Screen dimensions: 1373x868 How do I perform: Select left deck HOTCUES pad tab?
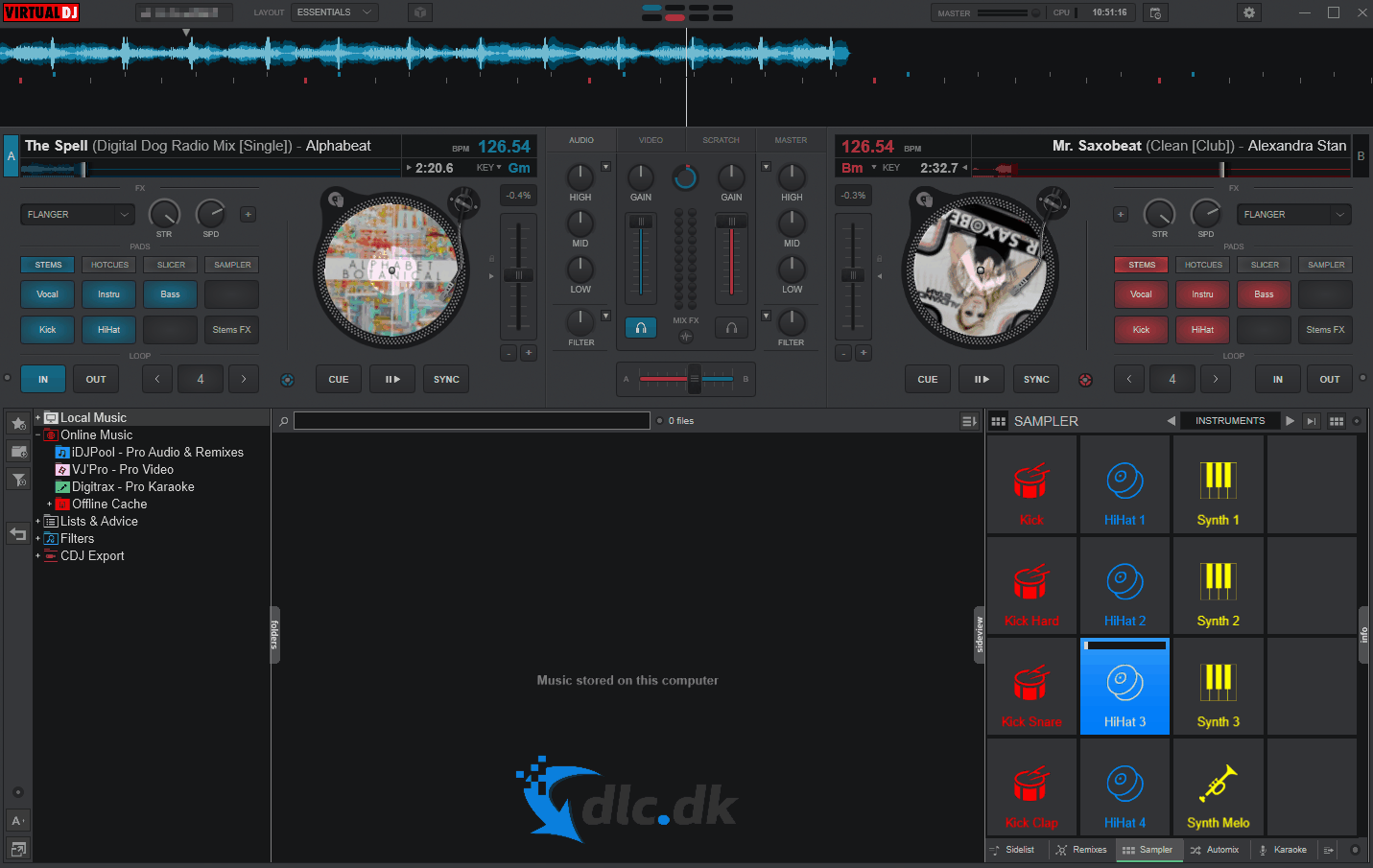pos(109,265)
